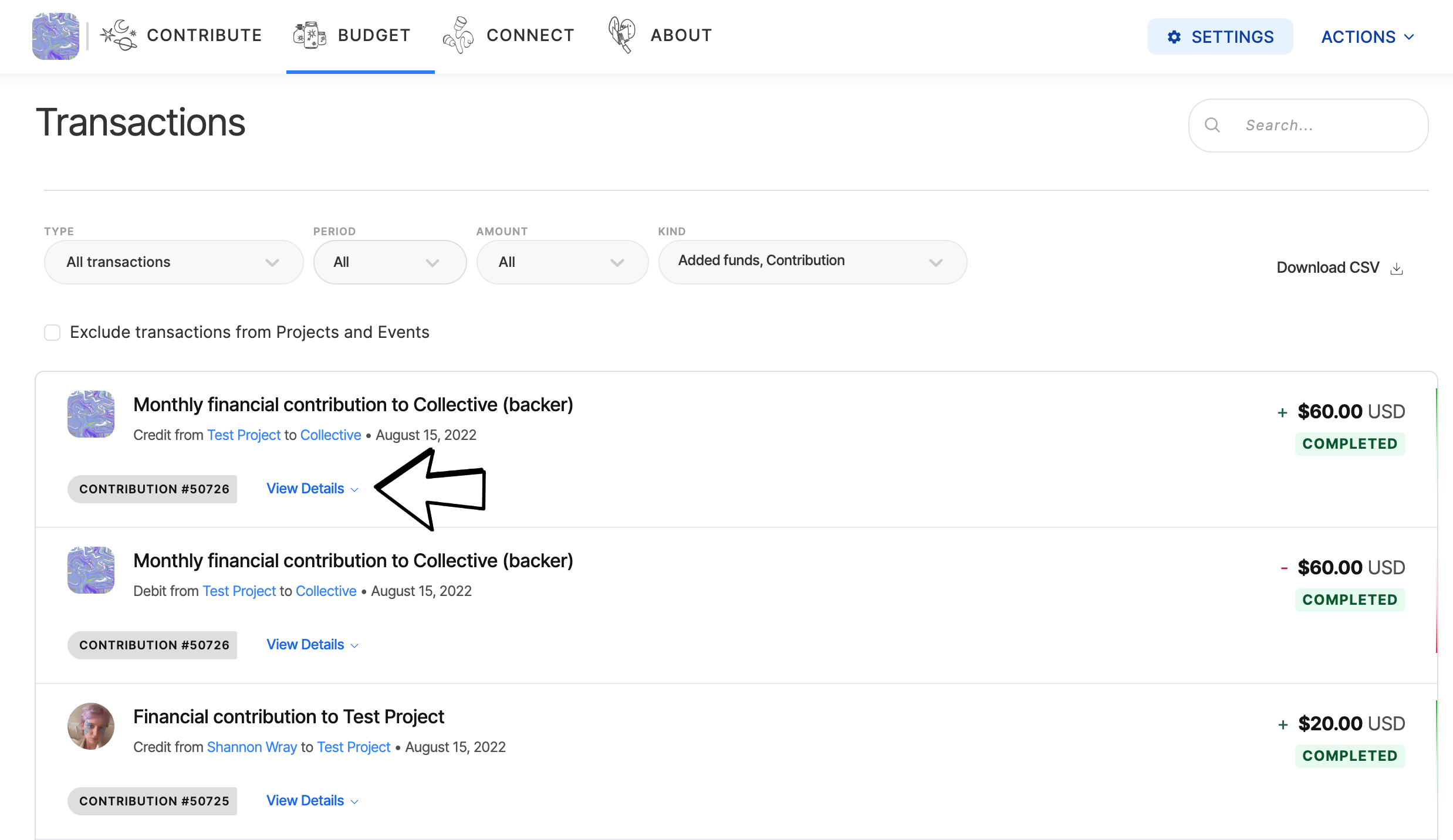Click the About plant icon
Image resolution: width=1453 pixels, height=840 pixels.
click(x=621, y=35)
